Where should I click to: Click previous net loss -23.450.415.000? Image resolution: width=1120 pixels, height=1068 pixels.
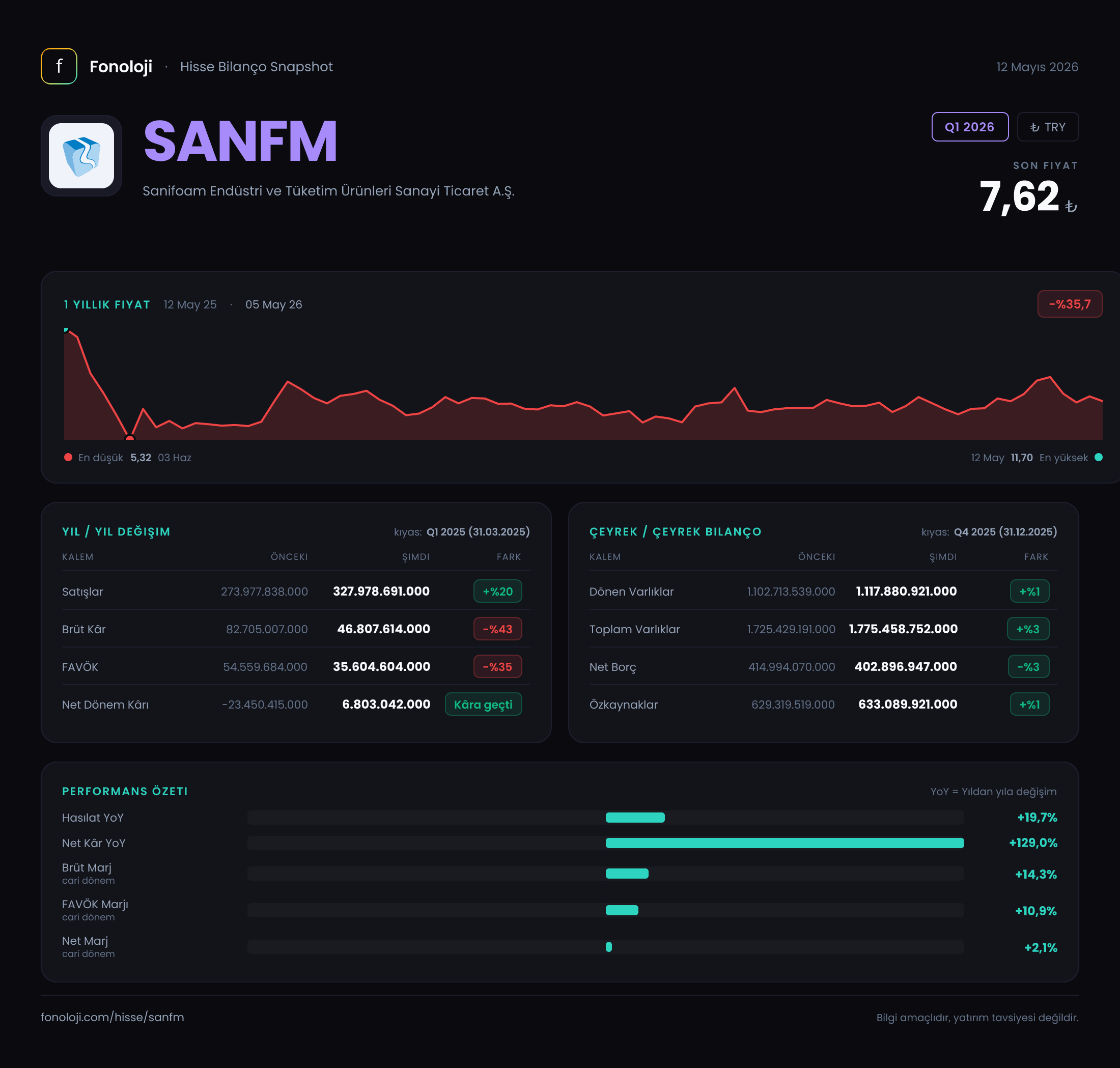coord(265,704)
